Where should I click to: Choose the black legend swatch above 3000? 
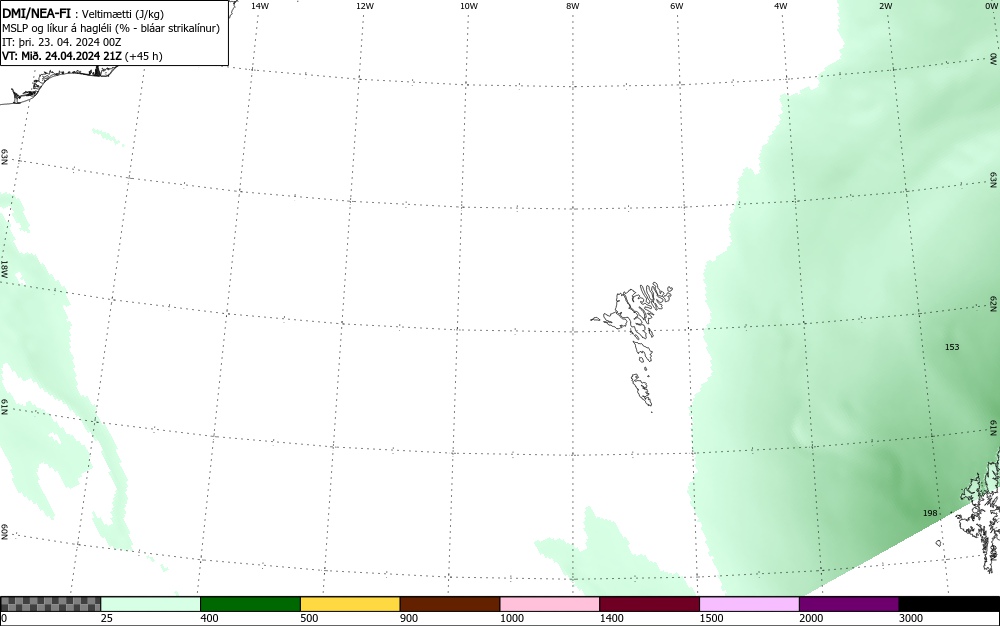(x=949, y=604)
